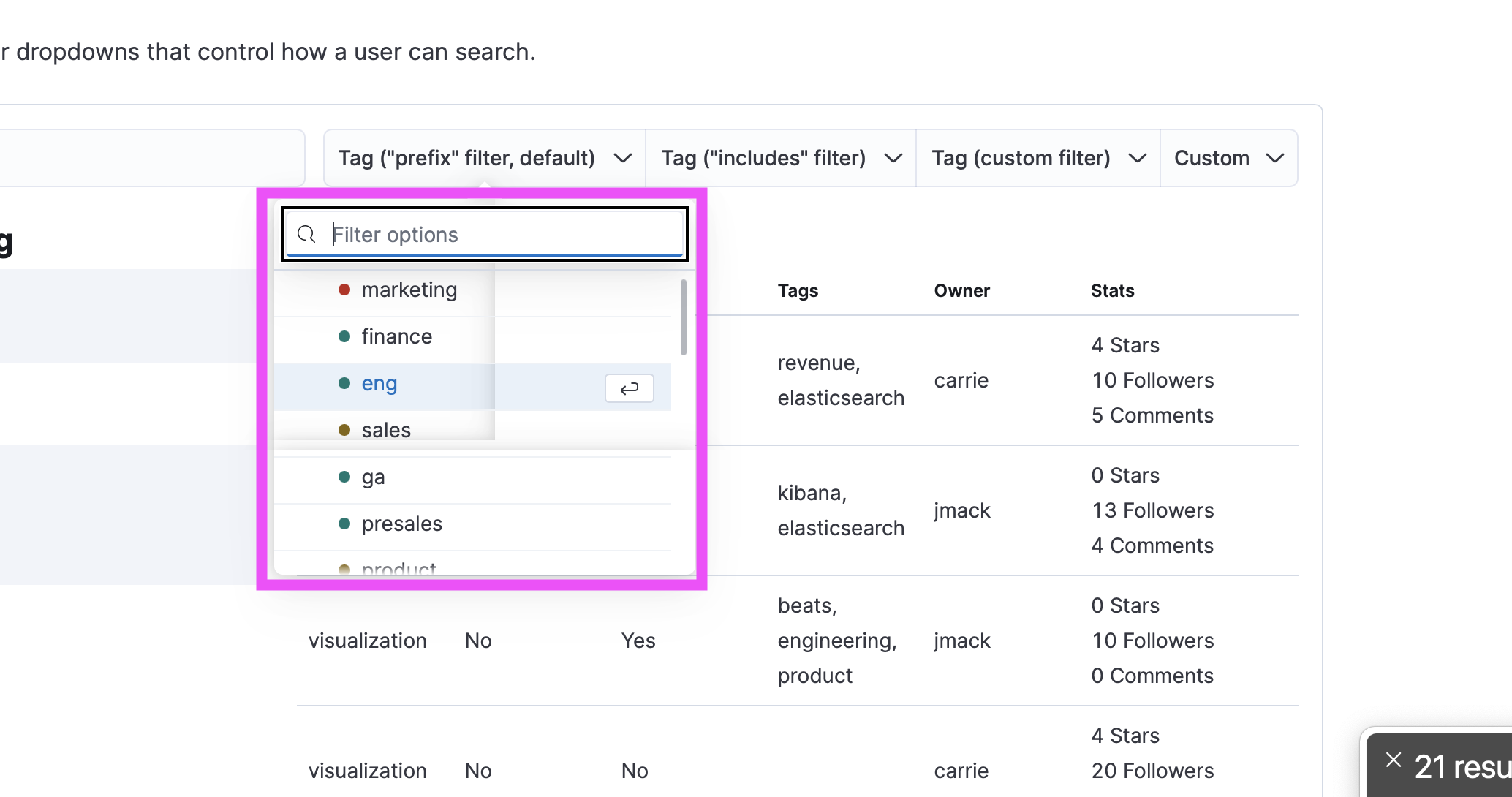Viewport: 1512px width, 797px height.
Task: Expand the Custom dropdown
Action: 1228,158
